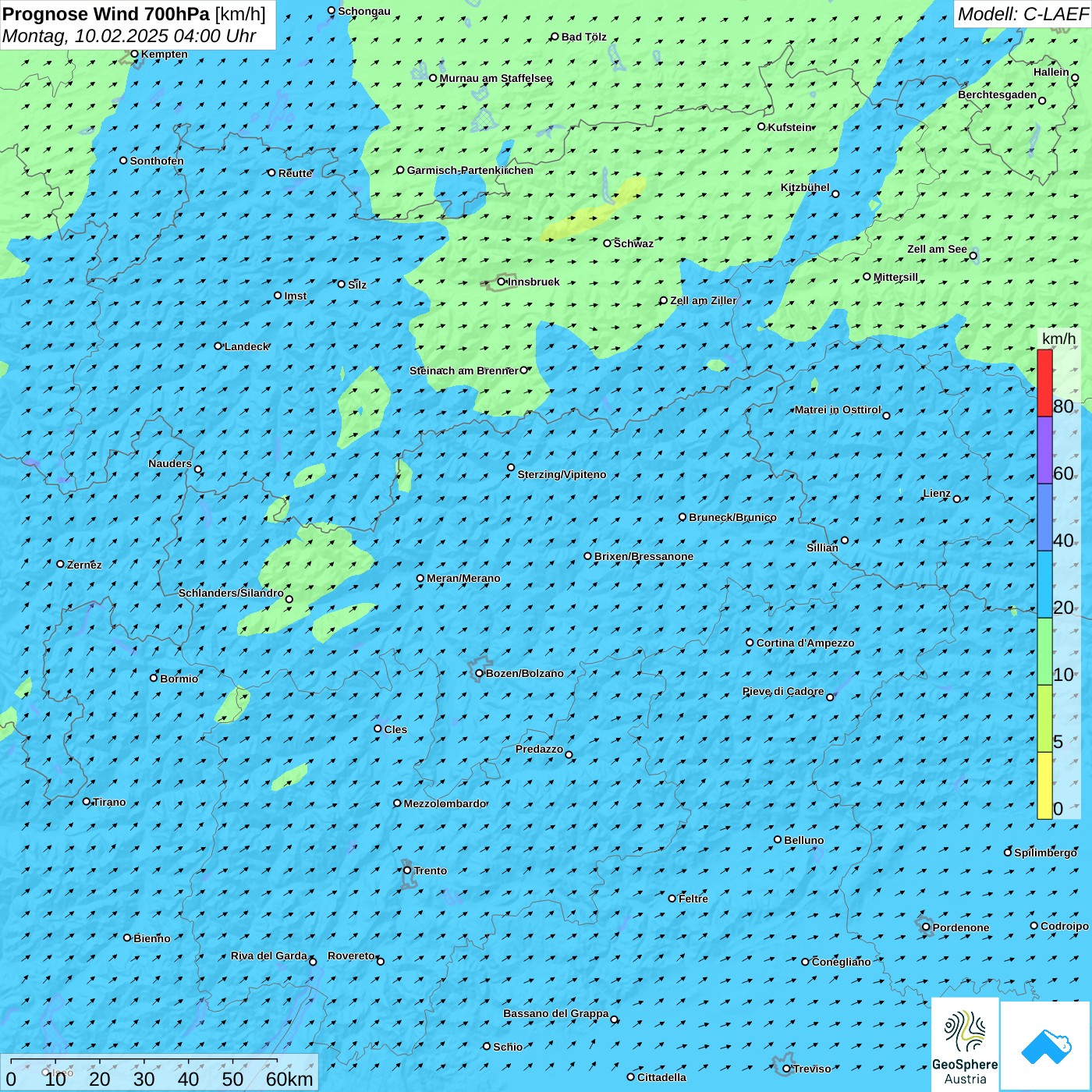
Task: Click the Hallein city label
Action: pos(1051,72)
